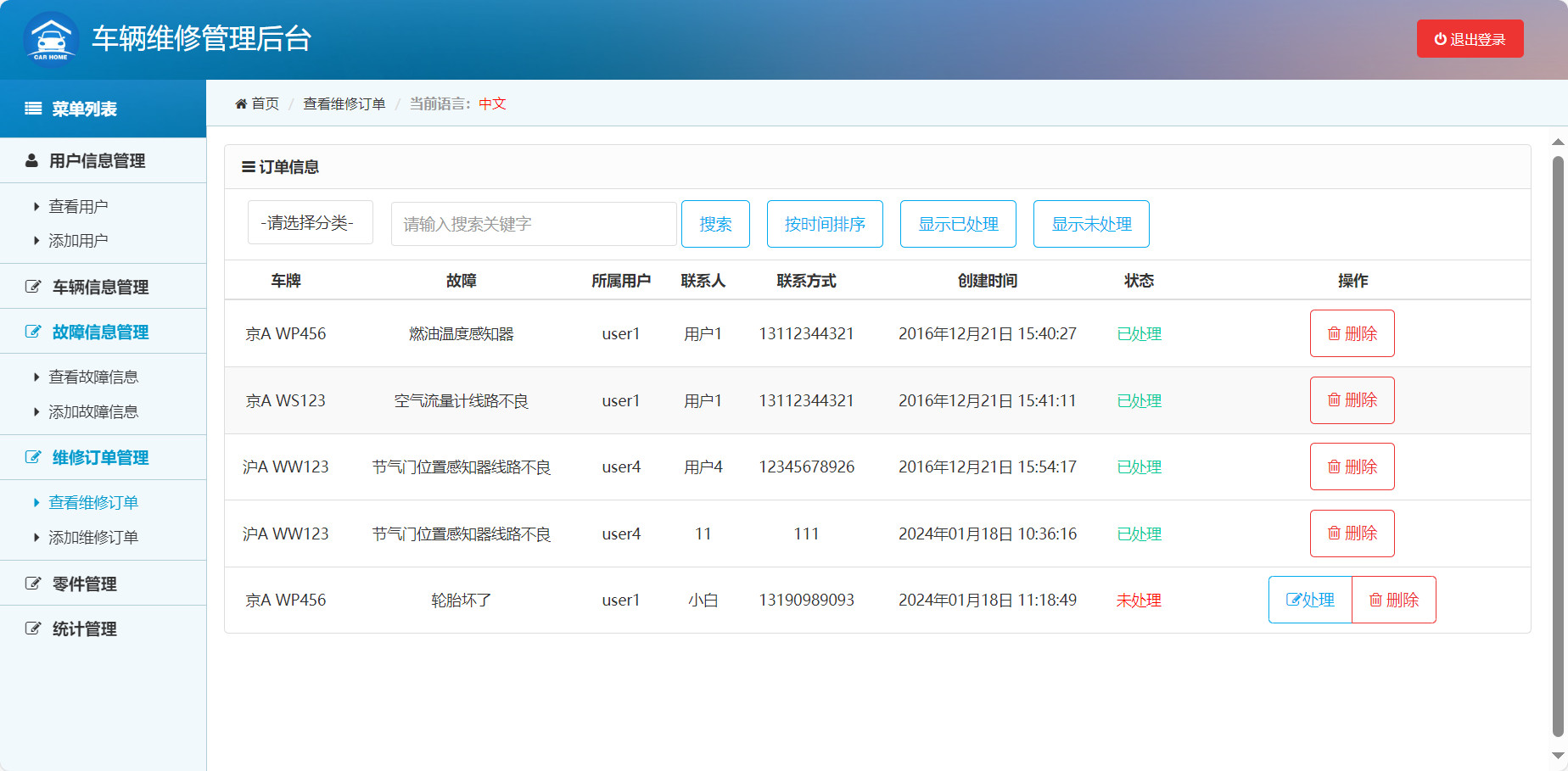Open 用户信息管理 menu section
The width and height of the screenshot is (1568, 771).
click(x=103, y=160)
